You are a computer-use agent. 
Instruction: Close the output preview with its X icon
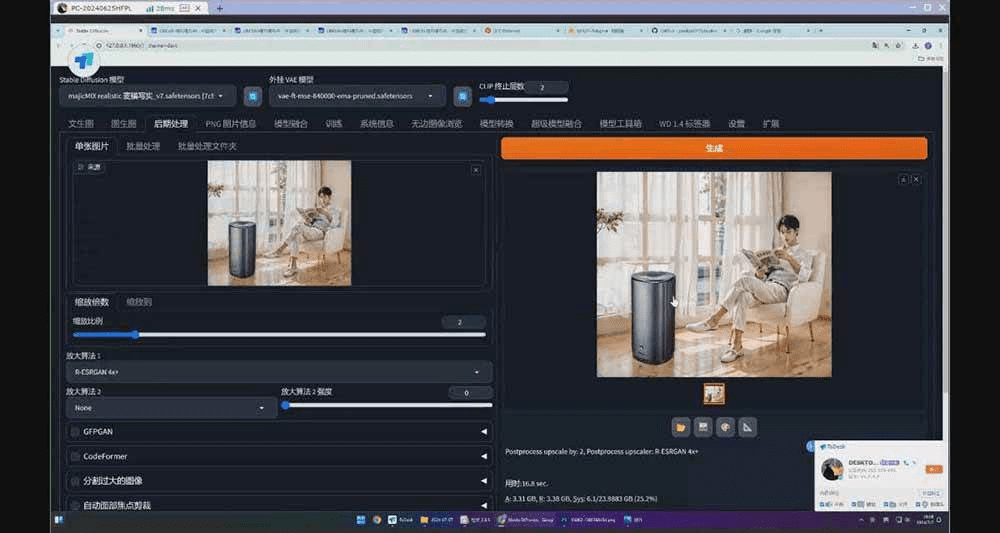coord(916,179)
